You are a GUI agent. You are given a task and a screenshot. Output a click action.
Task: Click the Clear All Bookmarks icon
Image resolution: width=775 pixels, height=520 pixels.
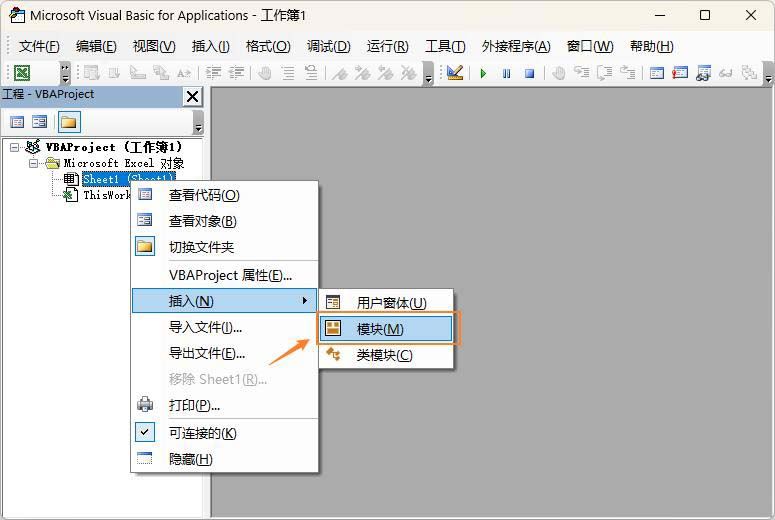click(408, 73)
